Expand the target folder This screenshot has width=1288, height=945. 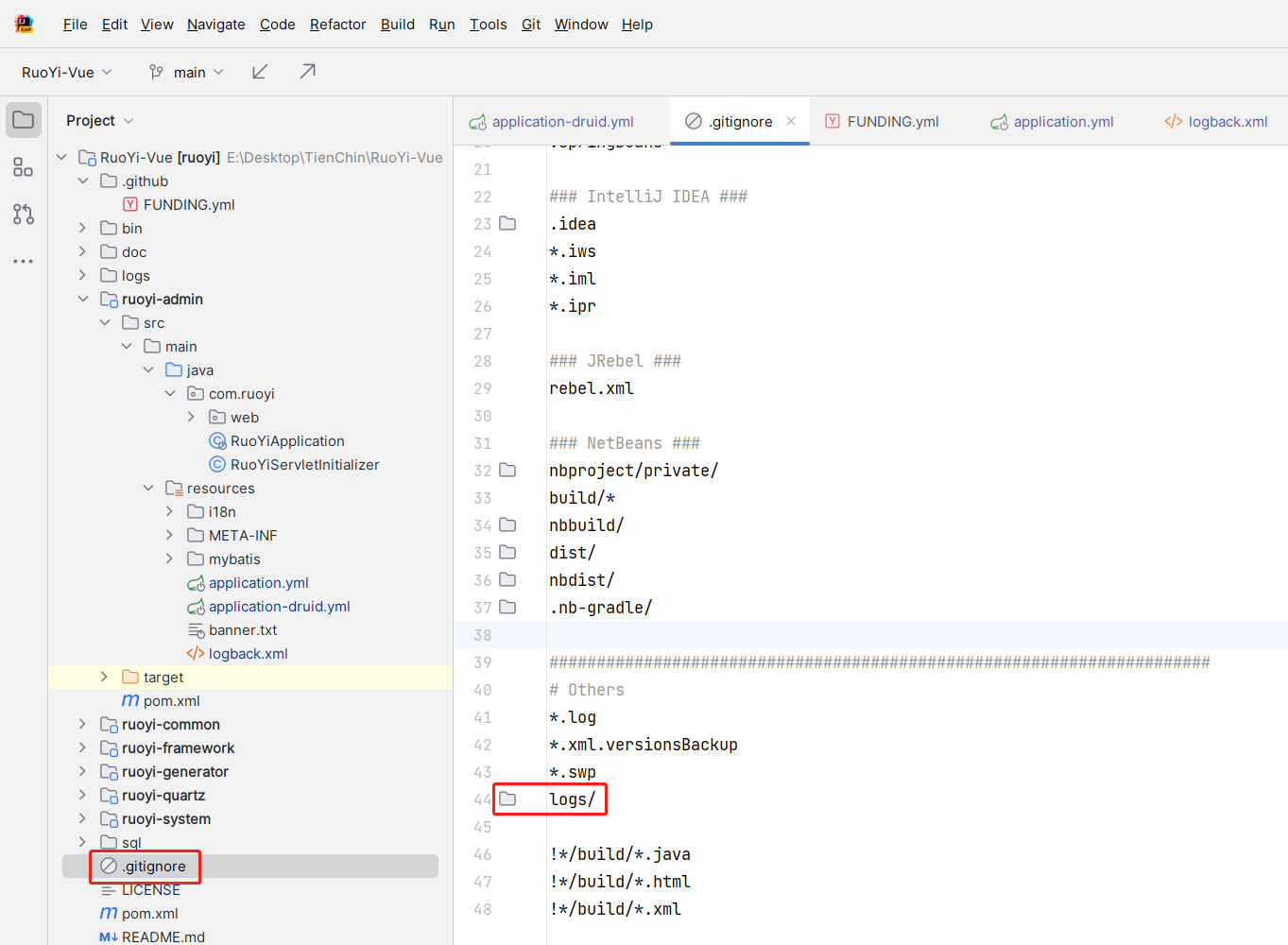click(x=105, y=677)
